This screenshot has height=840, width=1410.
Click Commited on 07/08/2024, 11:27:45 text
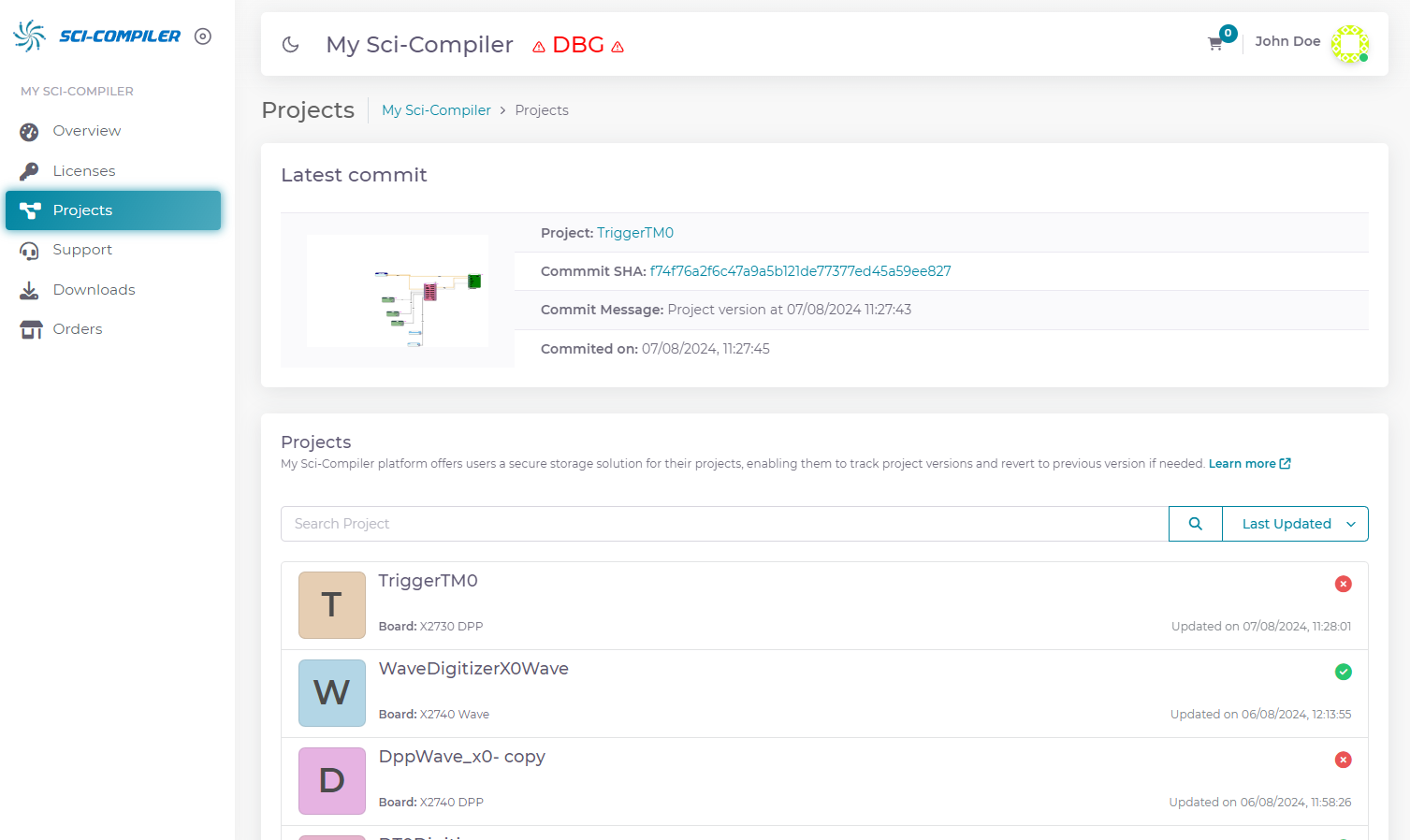tap(655, 349)
